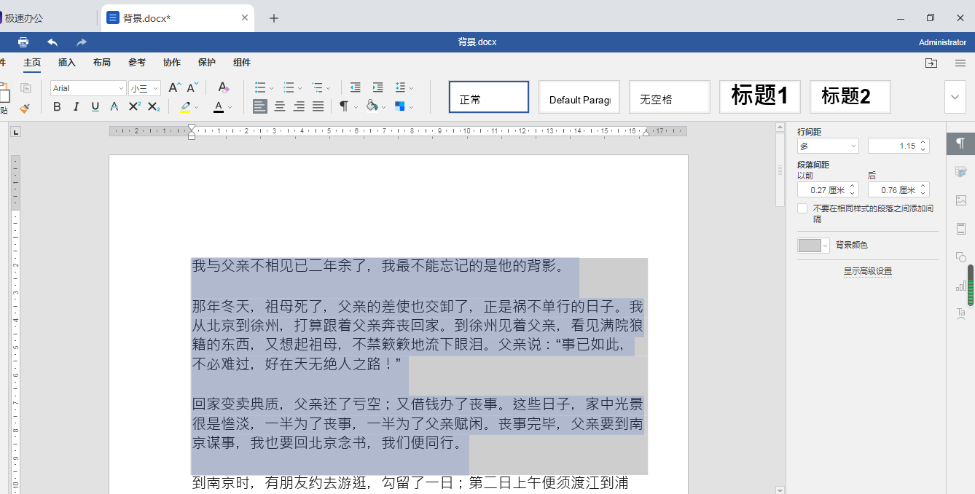
Task: Open the 插入 ribbon tab
Action: [67, 62]
